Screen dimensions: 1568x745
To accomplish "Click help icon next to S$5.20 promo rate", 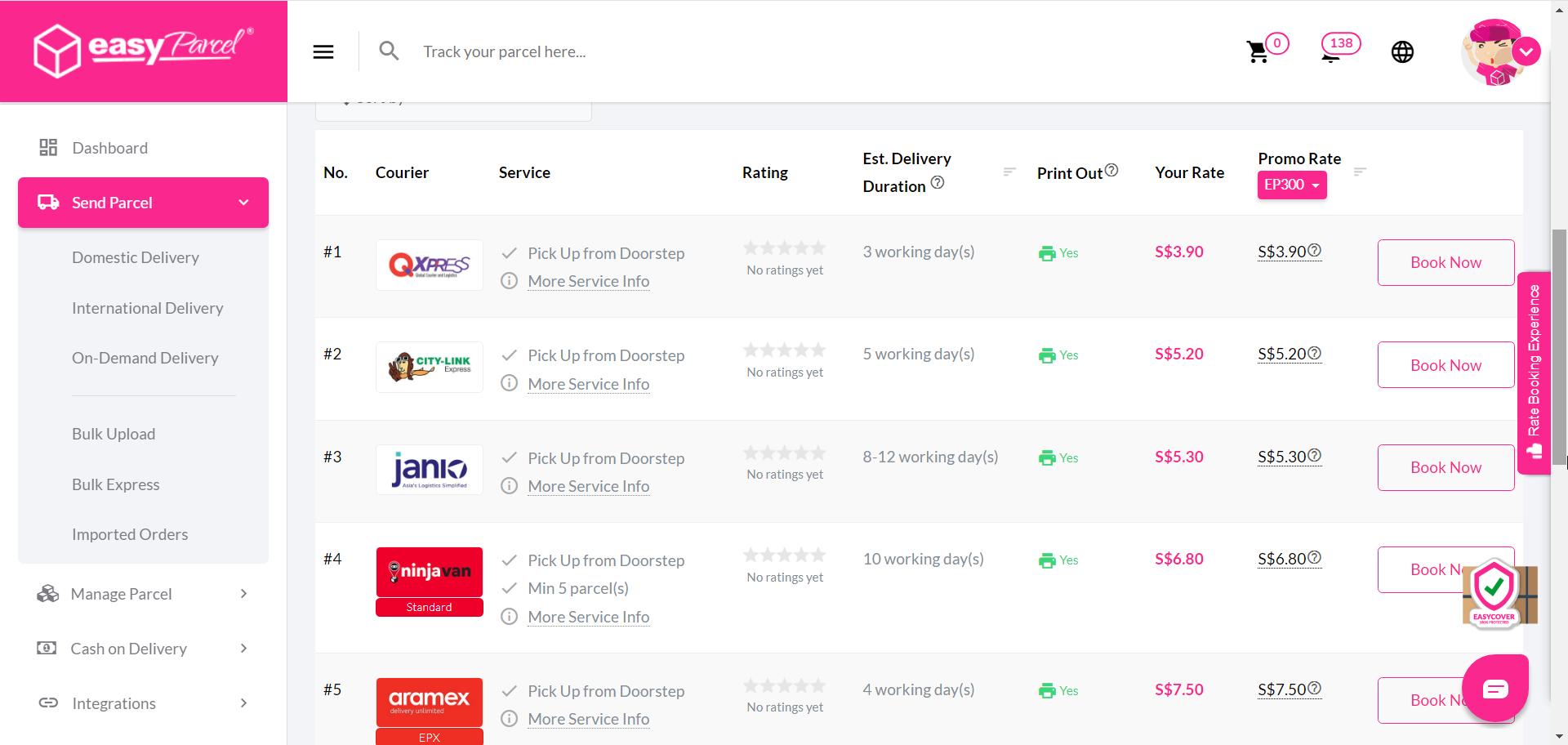I will 1314,353.
